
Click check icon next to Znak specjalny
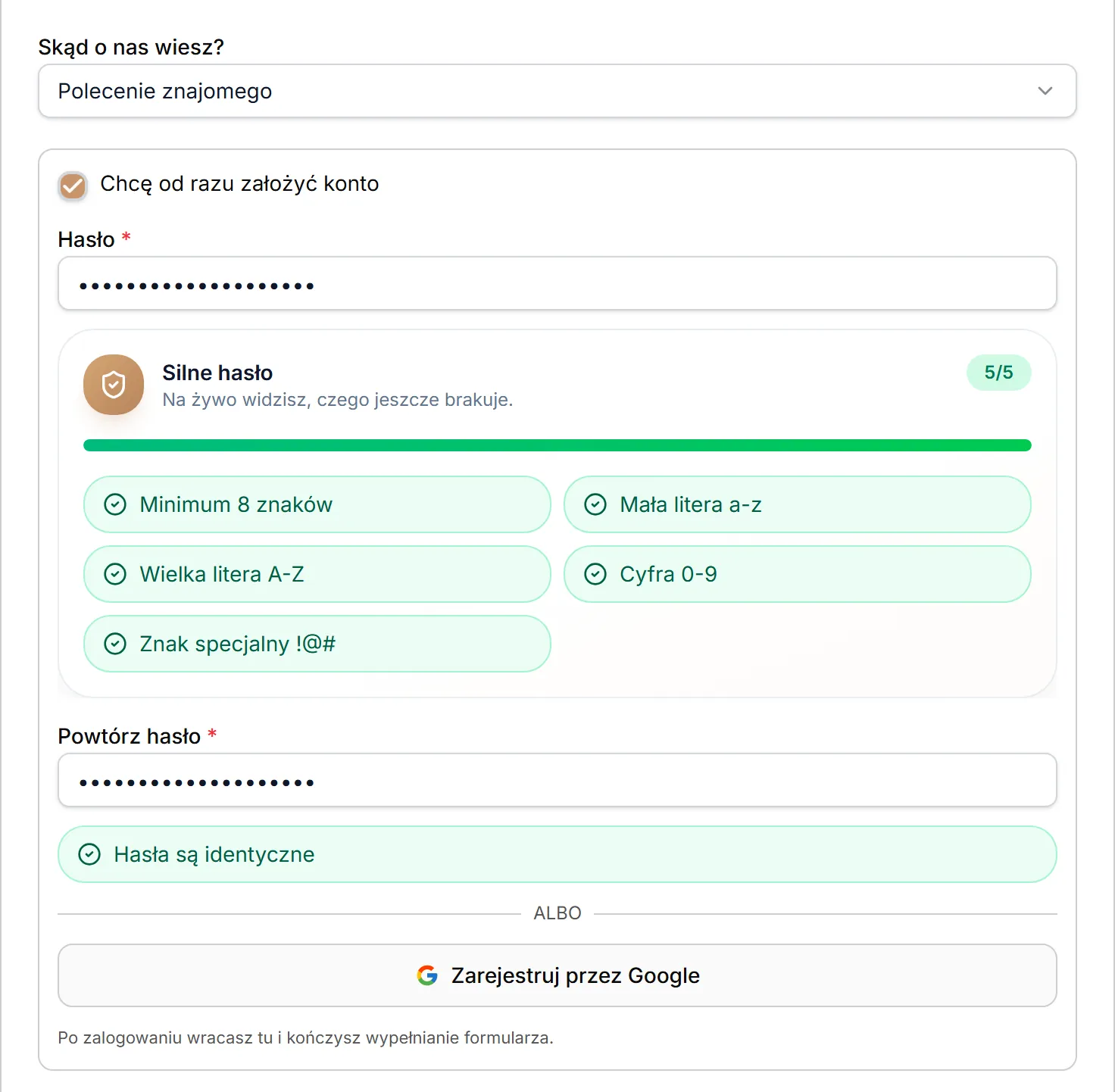tap(115, 644)
